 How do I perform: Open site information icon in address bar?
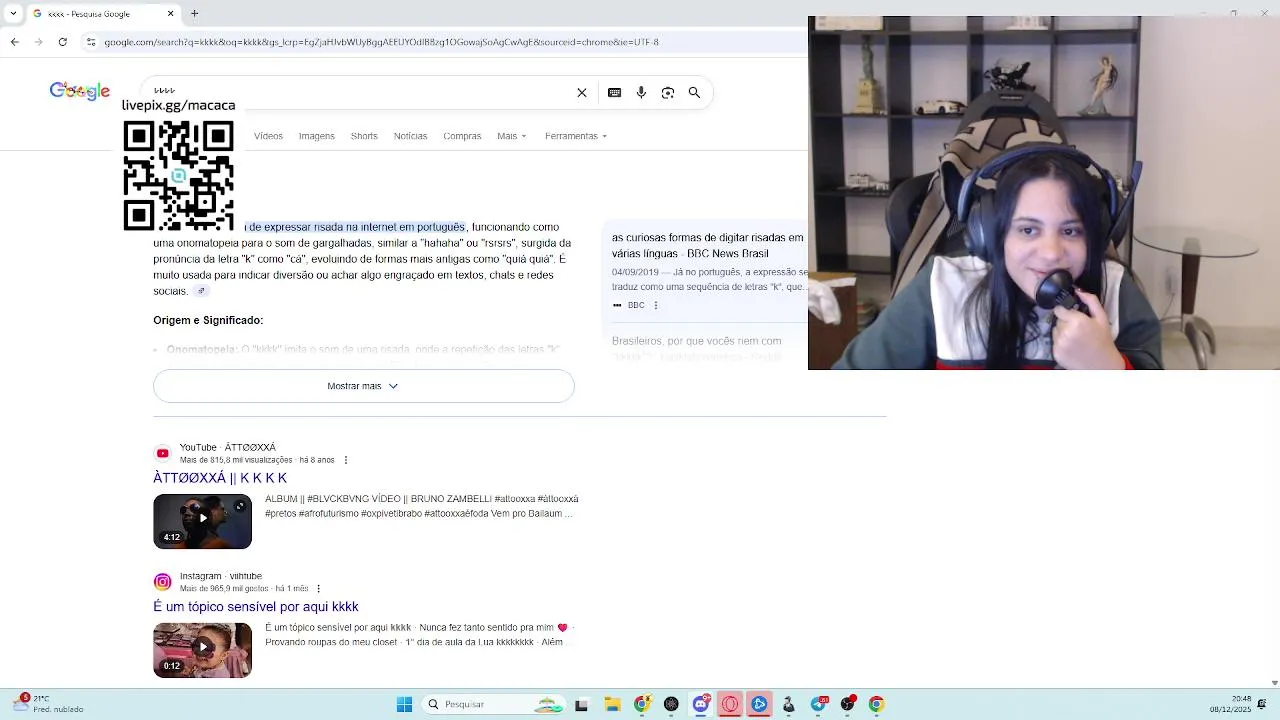(x=91, y=42)
